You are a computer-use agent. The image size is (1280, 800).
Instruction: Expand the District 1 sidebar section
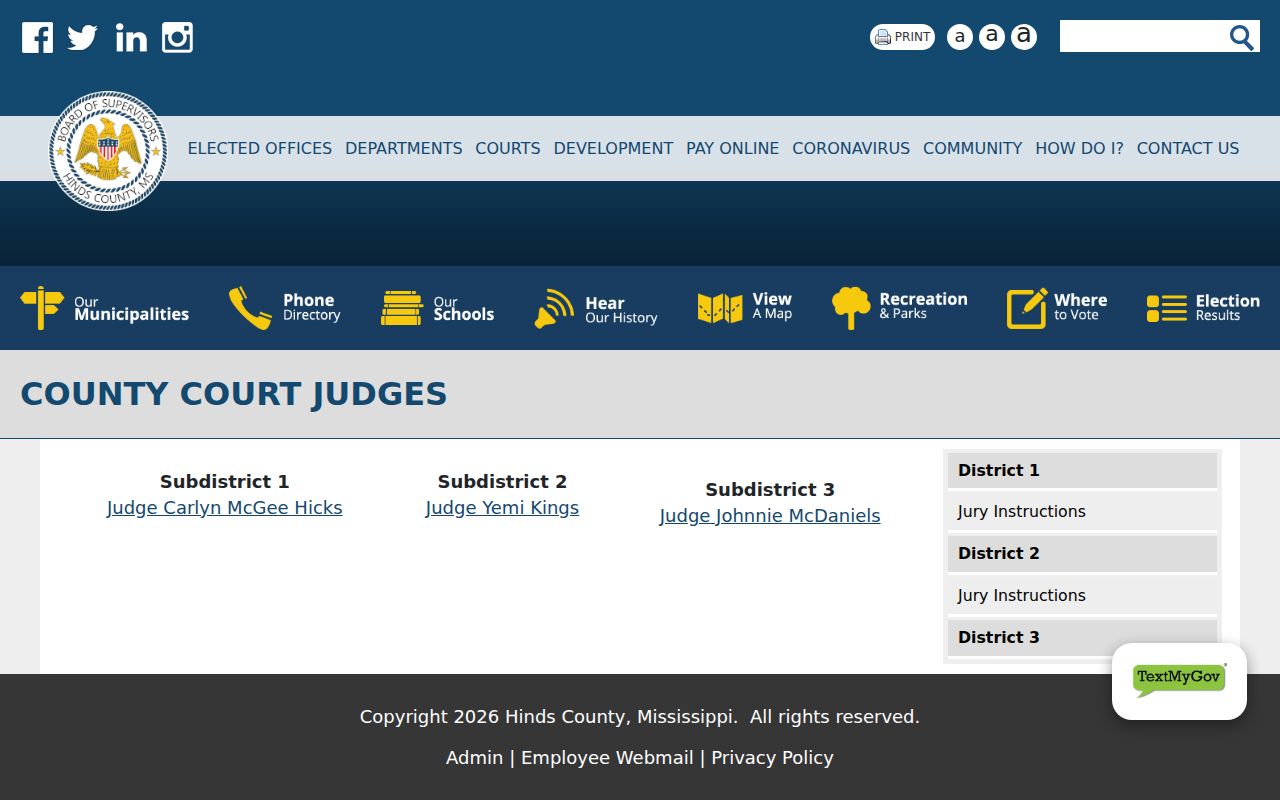[1082, 470]
